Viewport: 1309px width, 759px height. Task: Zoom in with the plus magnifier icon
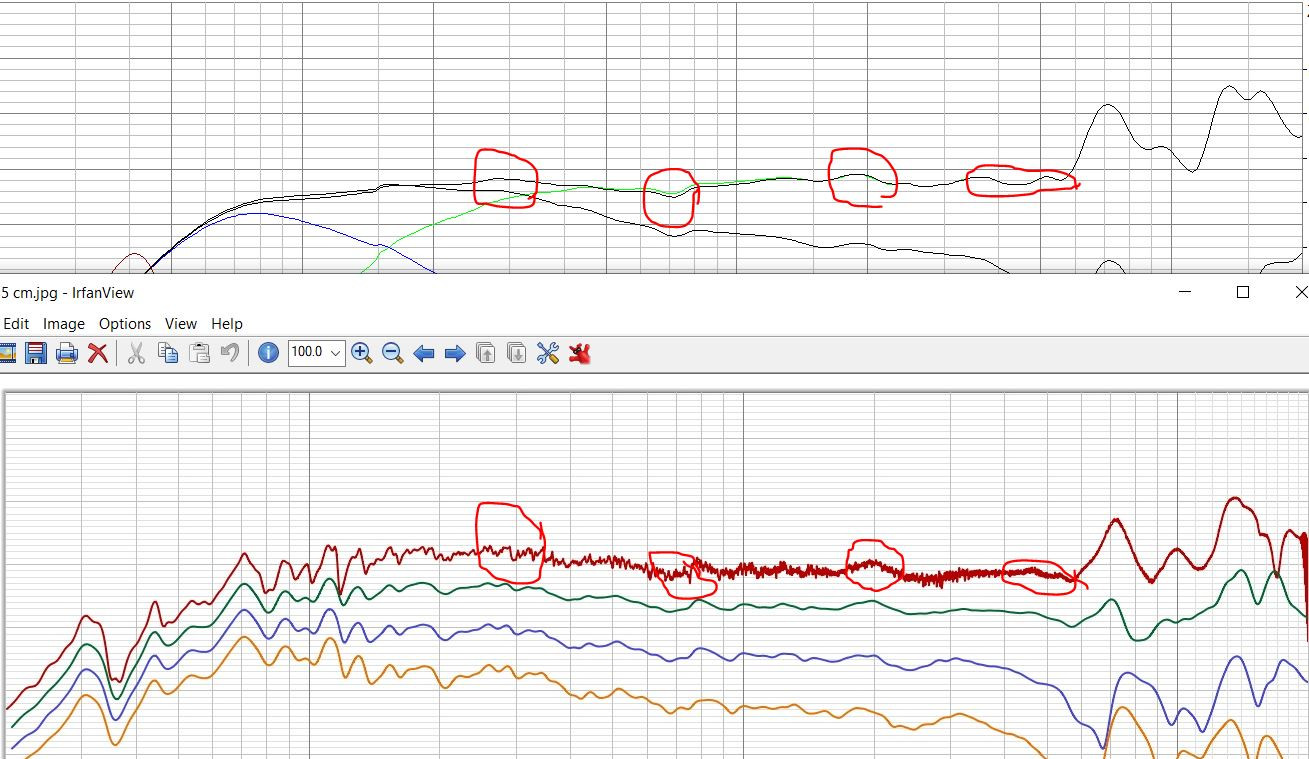click(362, 352)
